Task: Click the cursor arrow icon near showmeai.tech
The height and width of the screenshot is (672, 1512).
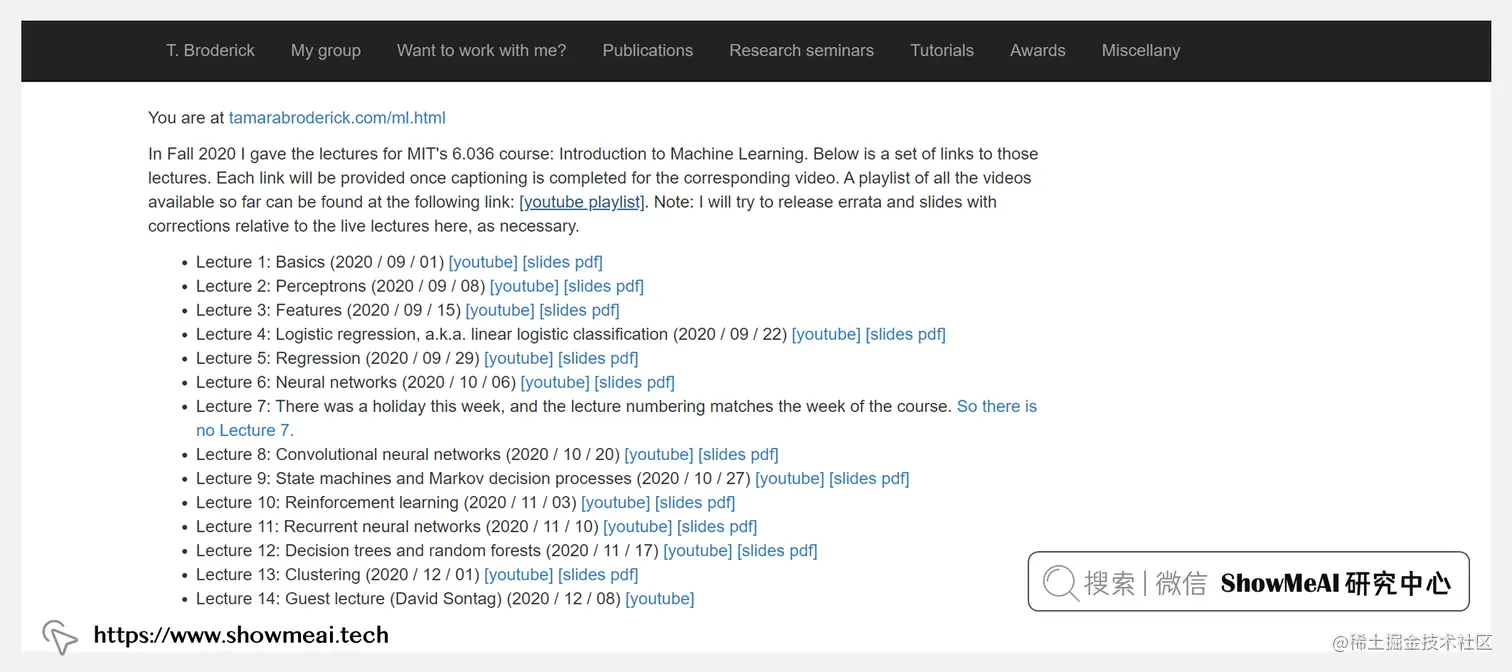Action: pyautogui.click(x=59, y=636)
